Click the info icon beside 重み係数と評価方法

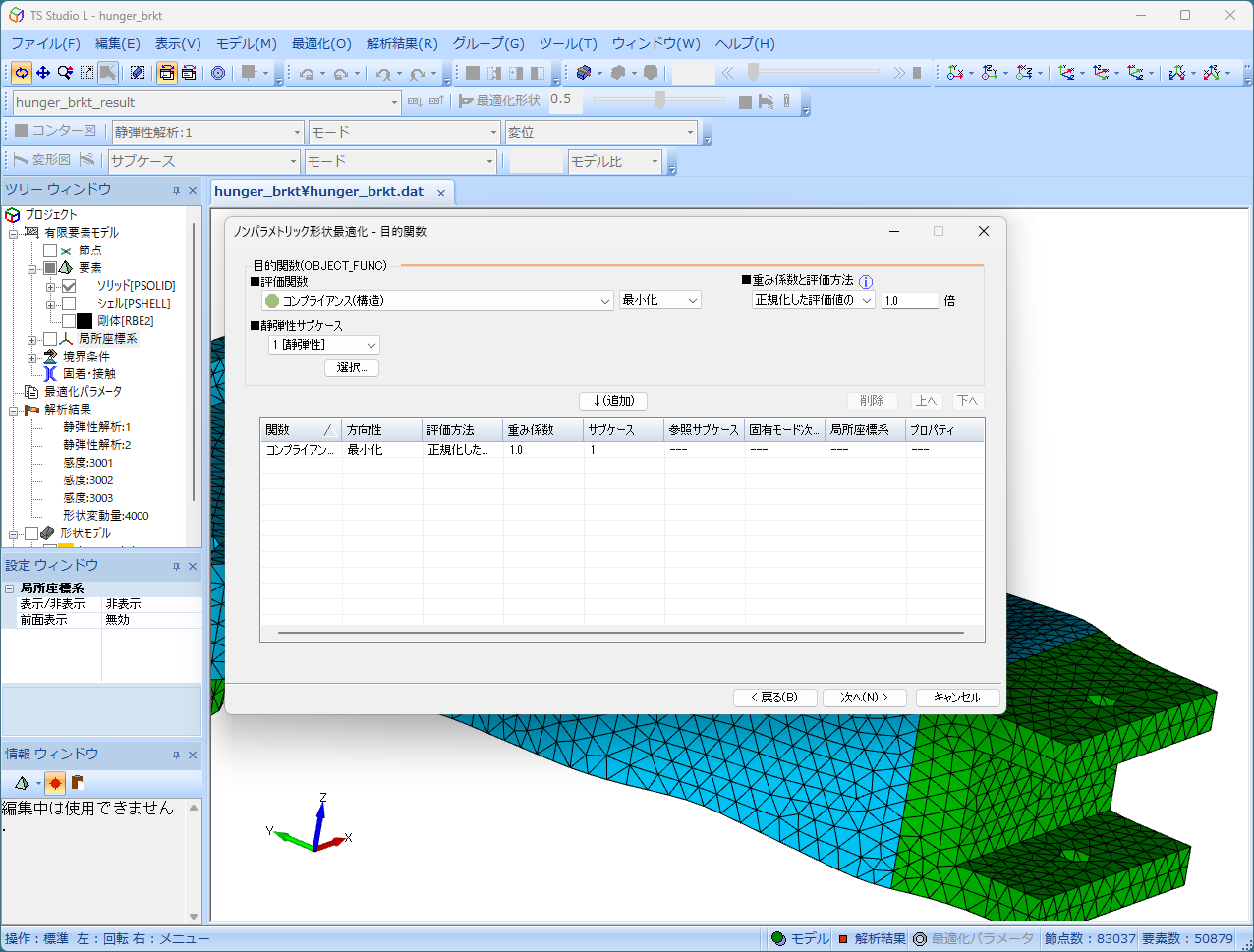pyautogui.click(x=866, y=282)
